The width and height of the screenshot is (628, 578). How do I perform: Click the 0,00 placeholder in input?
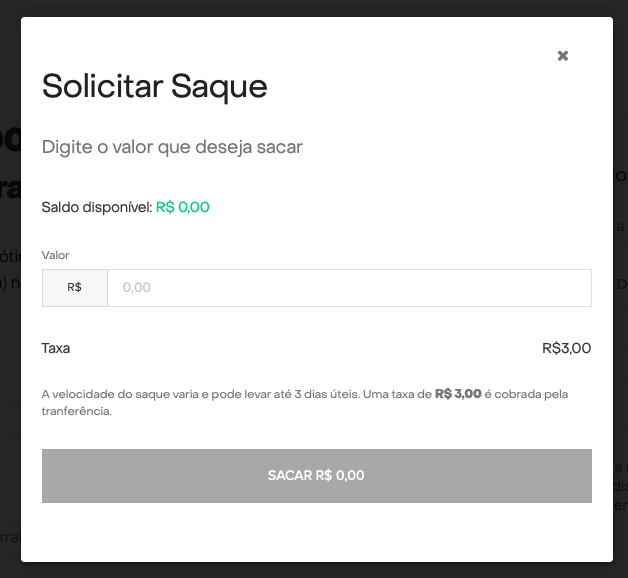tap(137, 287)
